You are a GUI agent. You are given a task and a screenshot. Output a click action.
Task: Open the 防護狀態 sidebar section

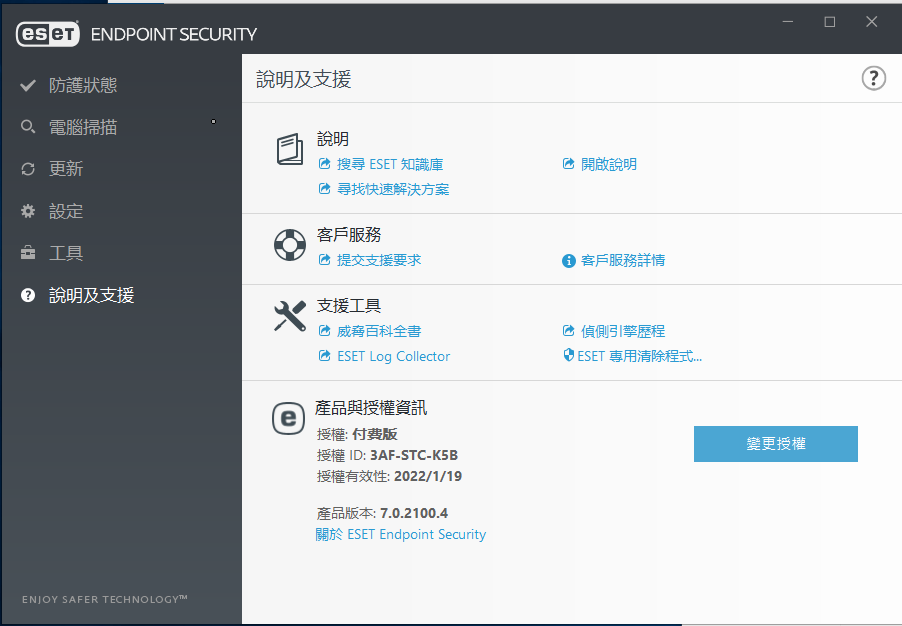coord(83,86)
